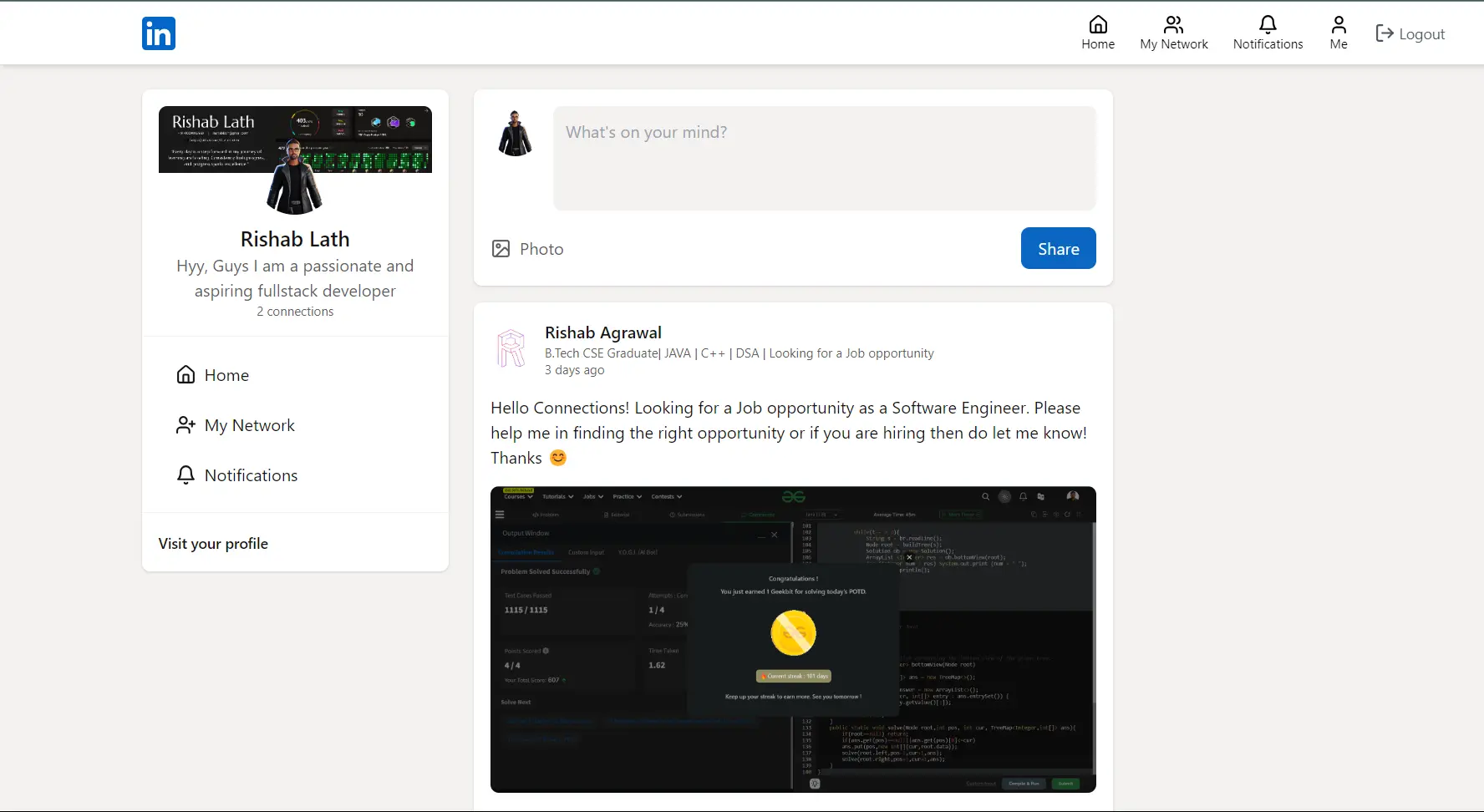This screenshot has width=1484, height=812.
Task: Click Rishab Agrawal's name on the post
Action: click(x=603, y=332)
